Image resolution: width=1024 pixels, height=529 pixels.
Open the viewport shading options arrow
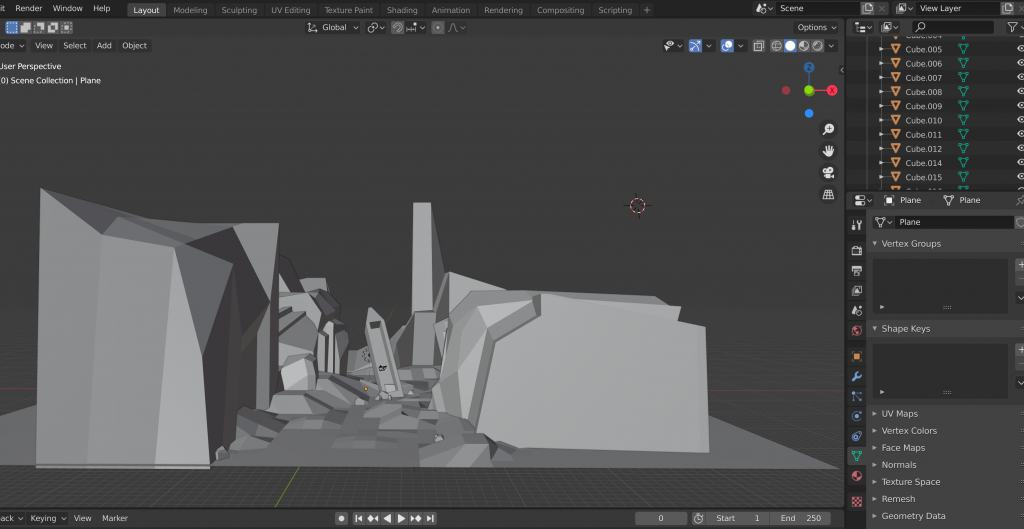click(831, 46)
